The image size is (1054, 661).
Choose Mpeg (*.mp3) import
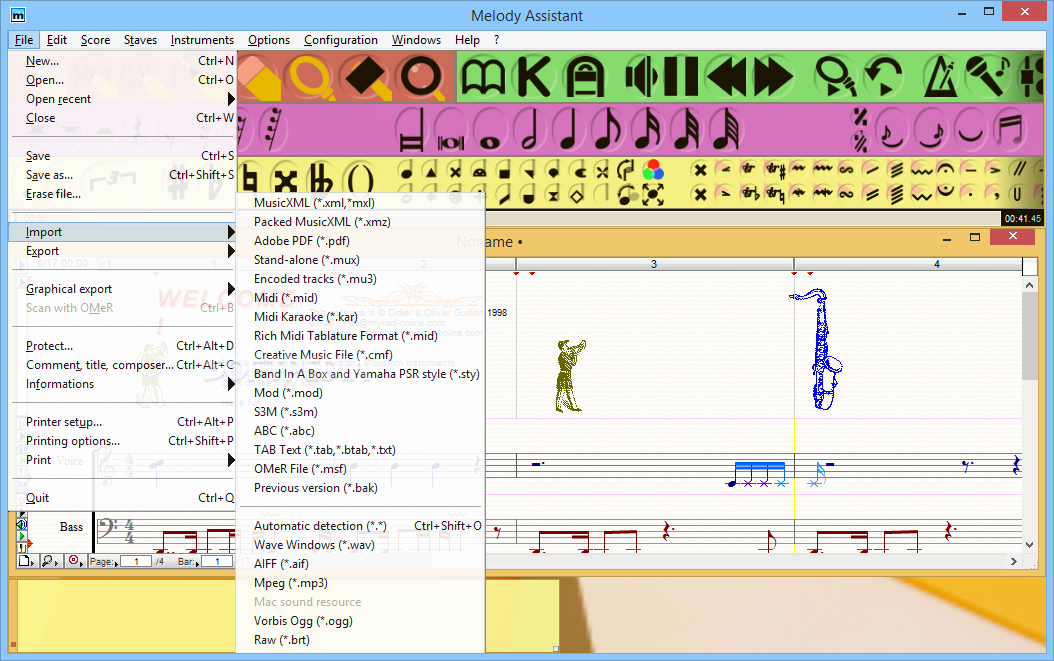tap(360, 583)
